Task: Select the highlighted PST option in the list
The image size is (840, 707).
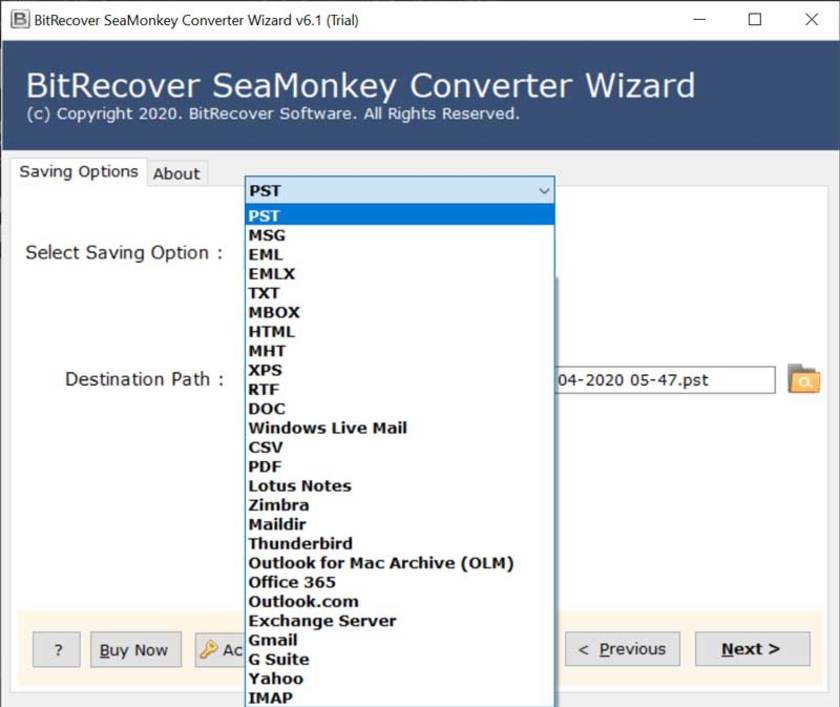Action: (x=400, y=215)
